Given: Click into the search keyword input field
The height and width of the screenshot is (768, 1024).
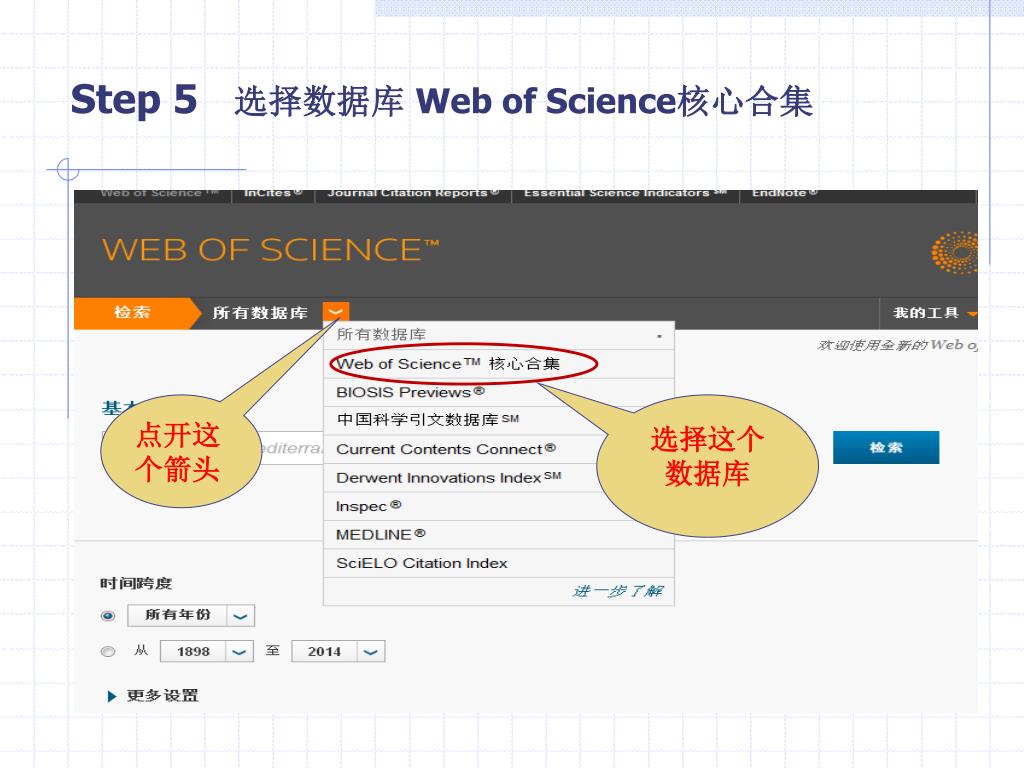Looking at the screenshot, I should click(291, 448).
